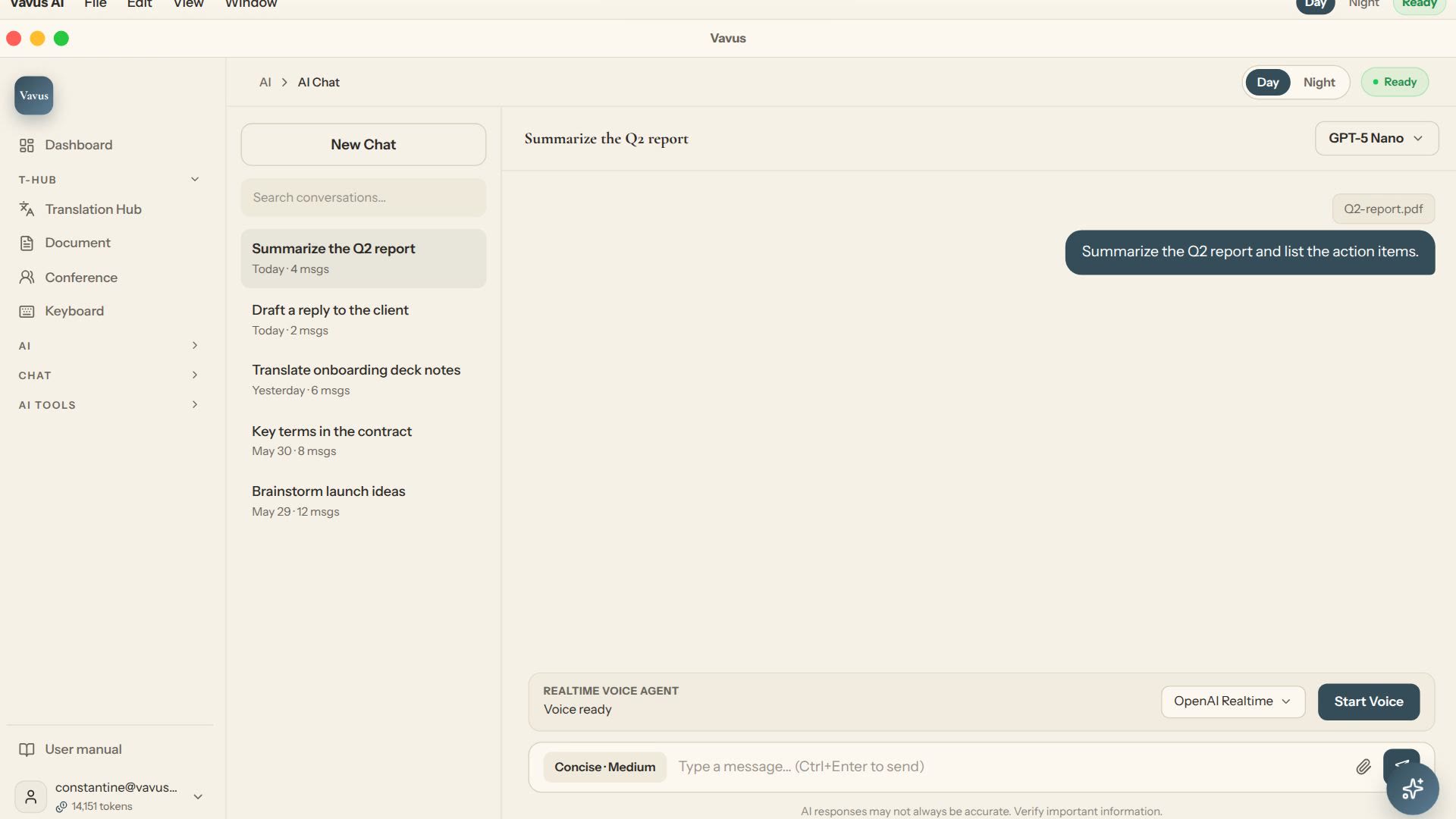
Task: Open the Concise · Medium style selector
Action: (x=604, y=767)
